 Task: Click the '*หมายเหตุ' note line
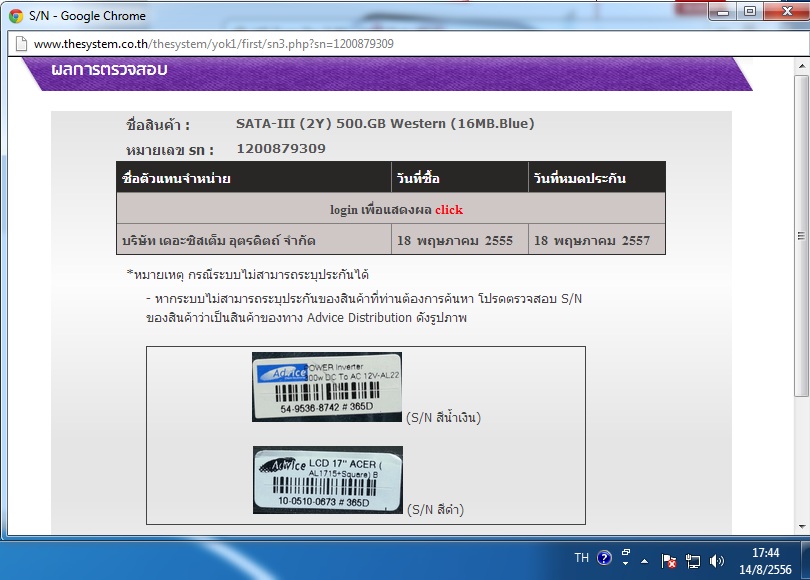pyautogui.click(x=247, y=275)
